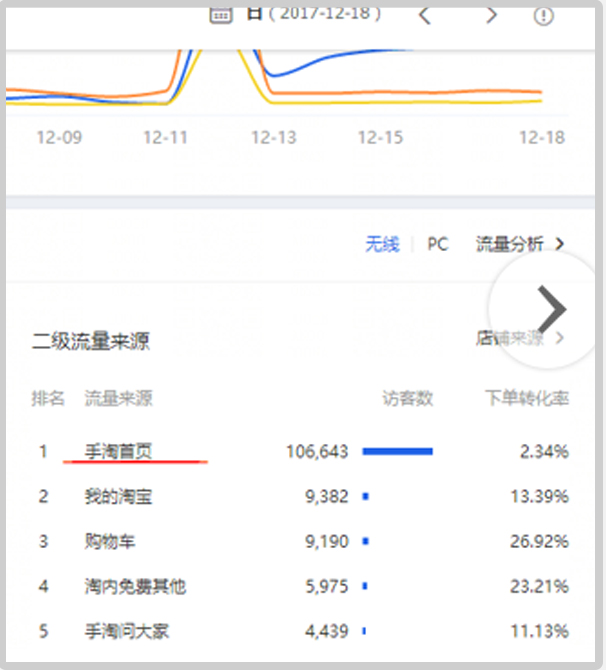This screenshot has width=606, height=670.
Task: Open the 流量分析 link
Action: coord(509,244)
